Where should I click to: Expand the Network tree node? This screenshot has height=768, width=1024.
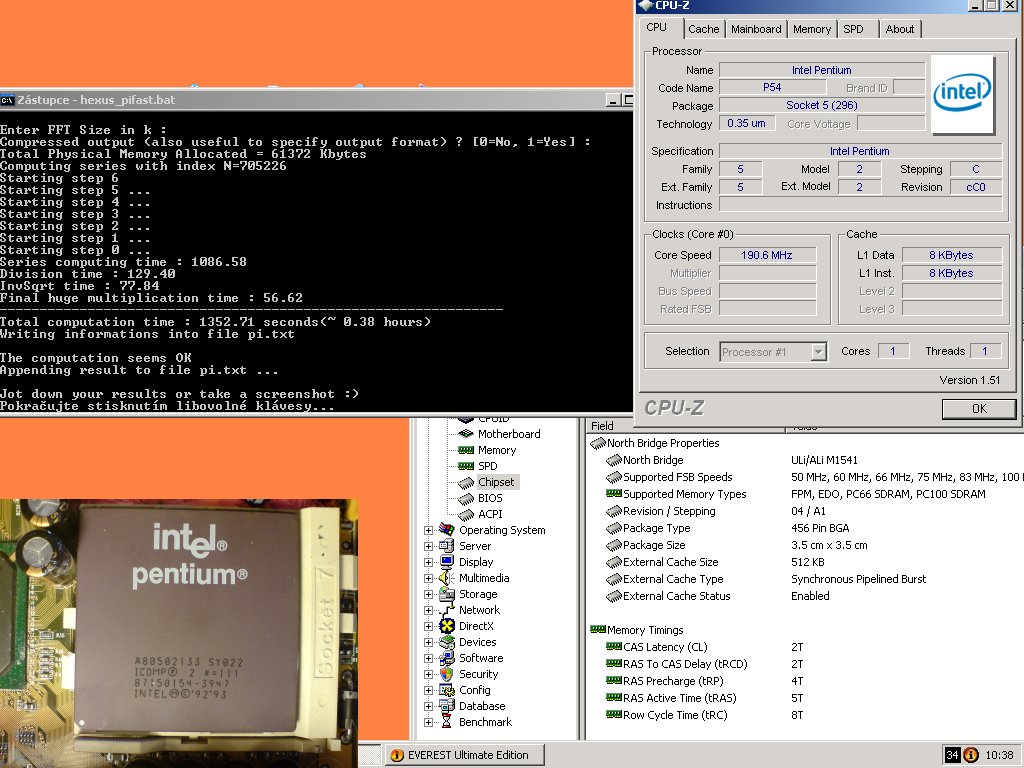coord(428,610)
